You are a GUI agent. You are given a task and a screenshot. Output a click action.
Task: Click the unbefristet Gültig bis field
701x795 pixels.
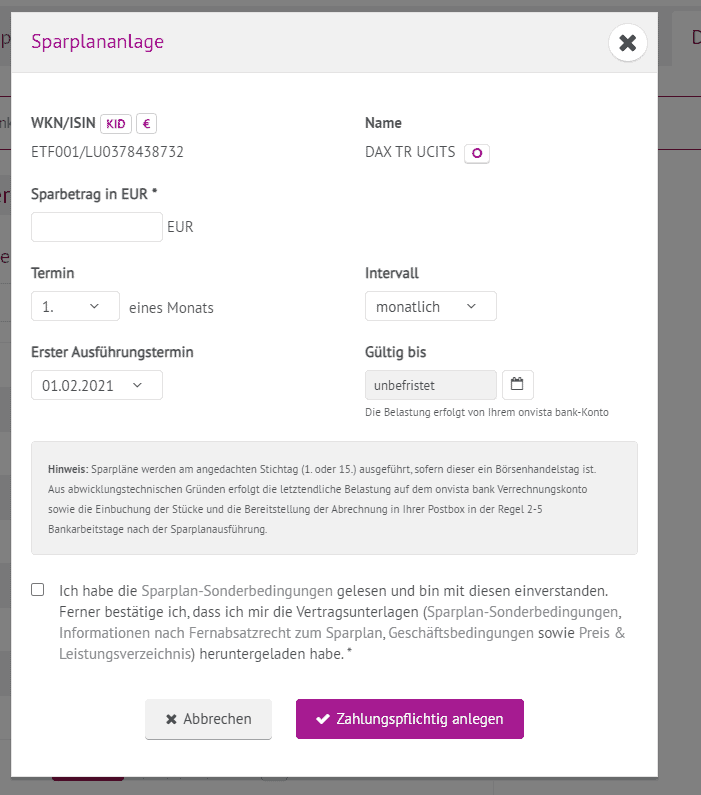coord(430,385)
